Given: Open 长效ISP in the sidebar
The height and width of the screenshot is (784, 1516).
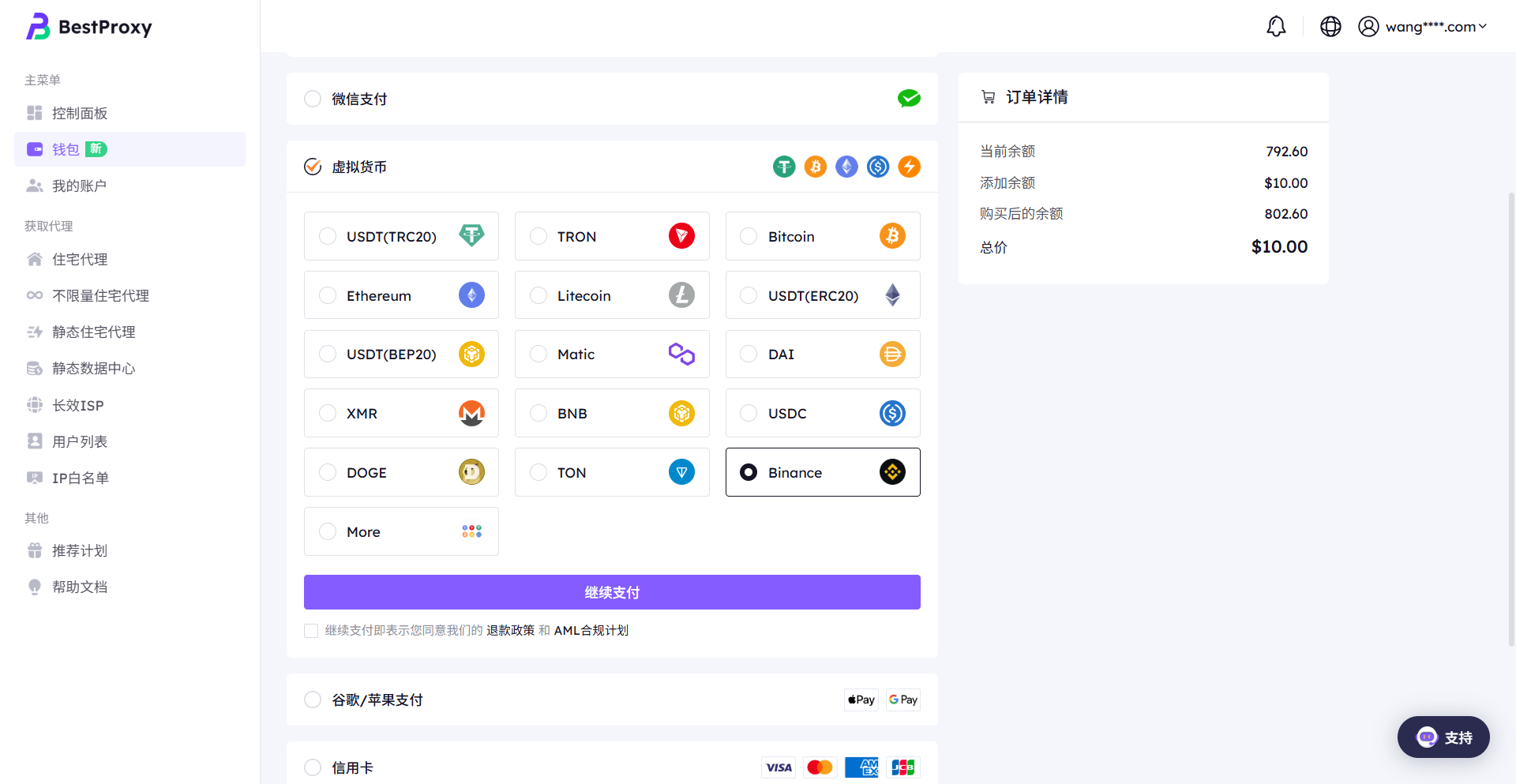Looking at the screenshot, I should pos(129,405).
